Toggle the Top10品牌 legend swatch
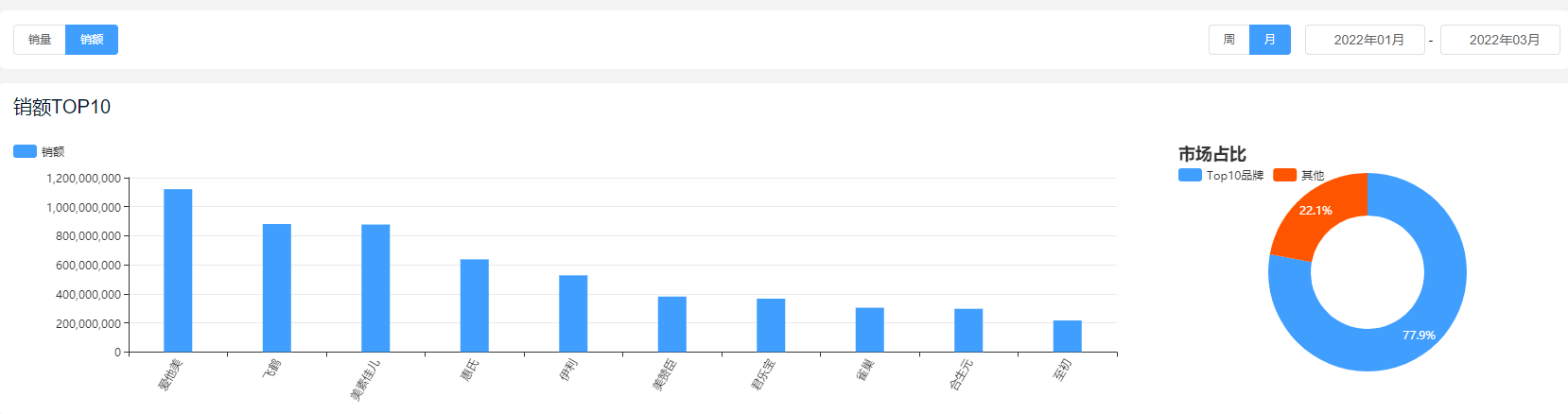This screenshot has width=1568, height=414. (x=1190, y=175)
